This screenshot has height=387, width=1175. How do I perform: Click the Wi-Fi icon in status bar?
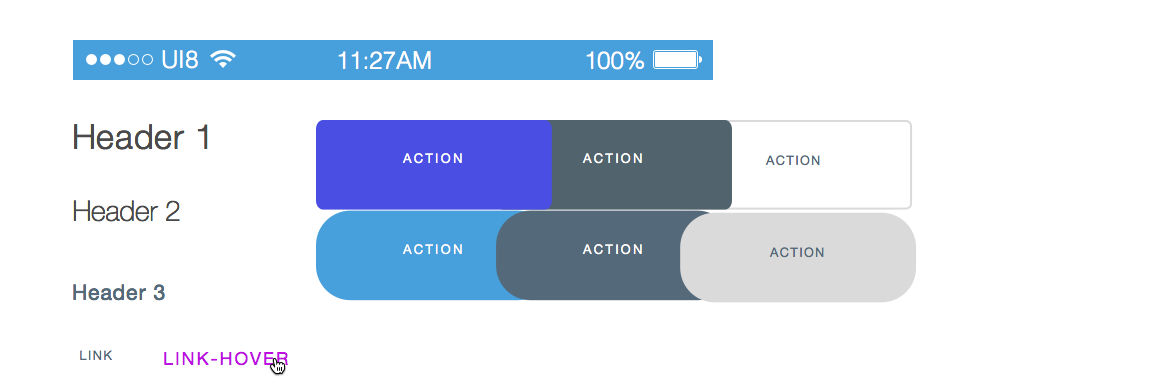pyautogui.click(x=223, y=59)
